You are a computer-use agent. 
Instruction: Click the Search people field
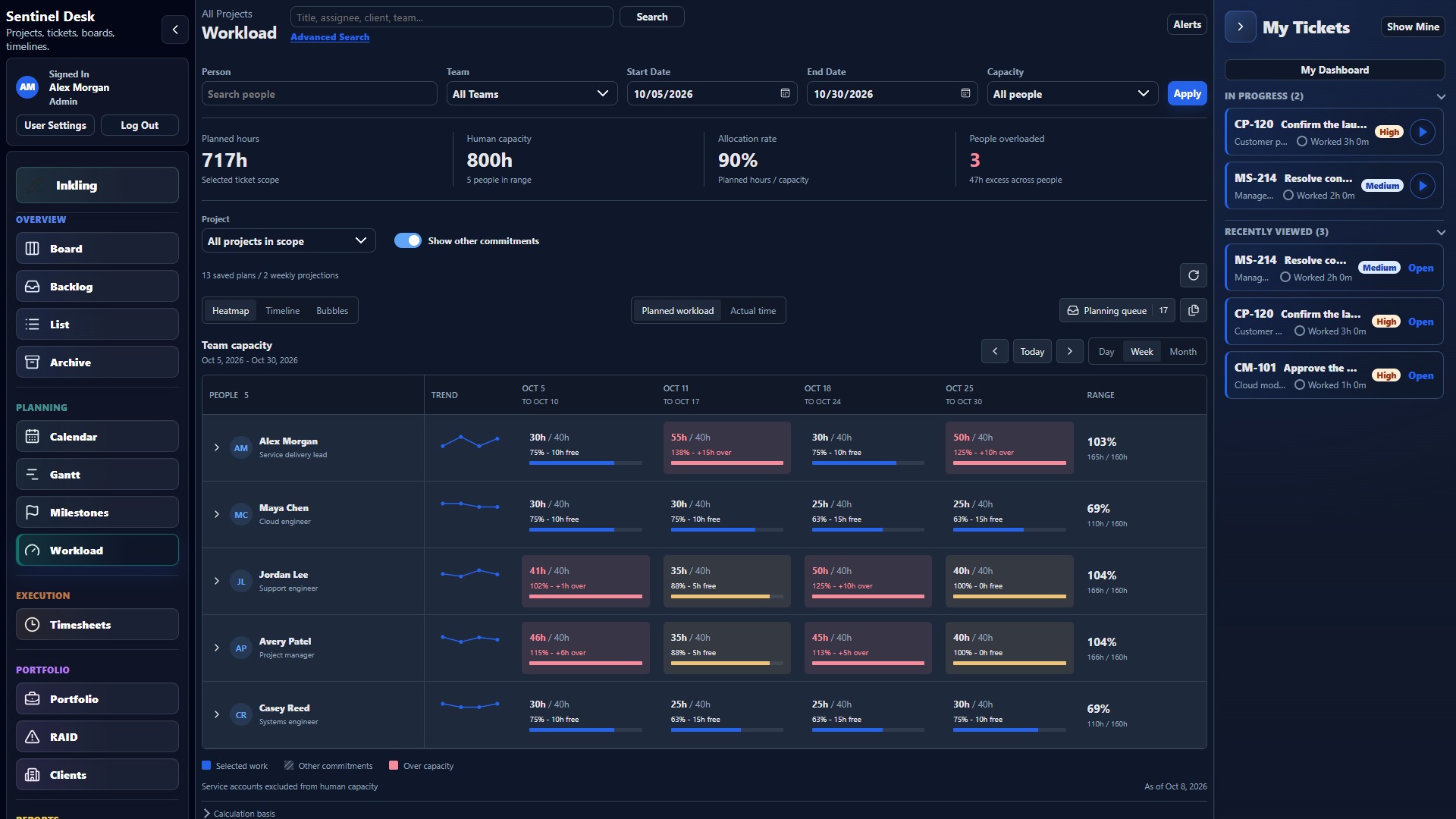tap(319, 93)
